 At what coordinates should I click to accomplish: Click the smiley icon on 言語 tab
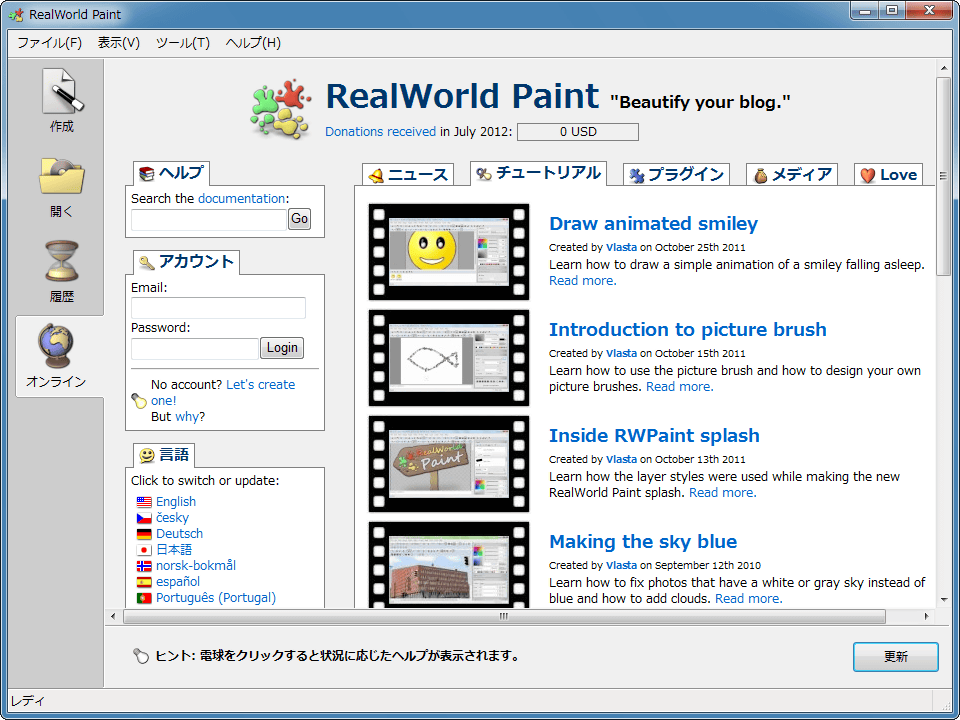(147, 455)
